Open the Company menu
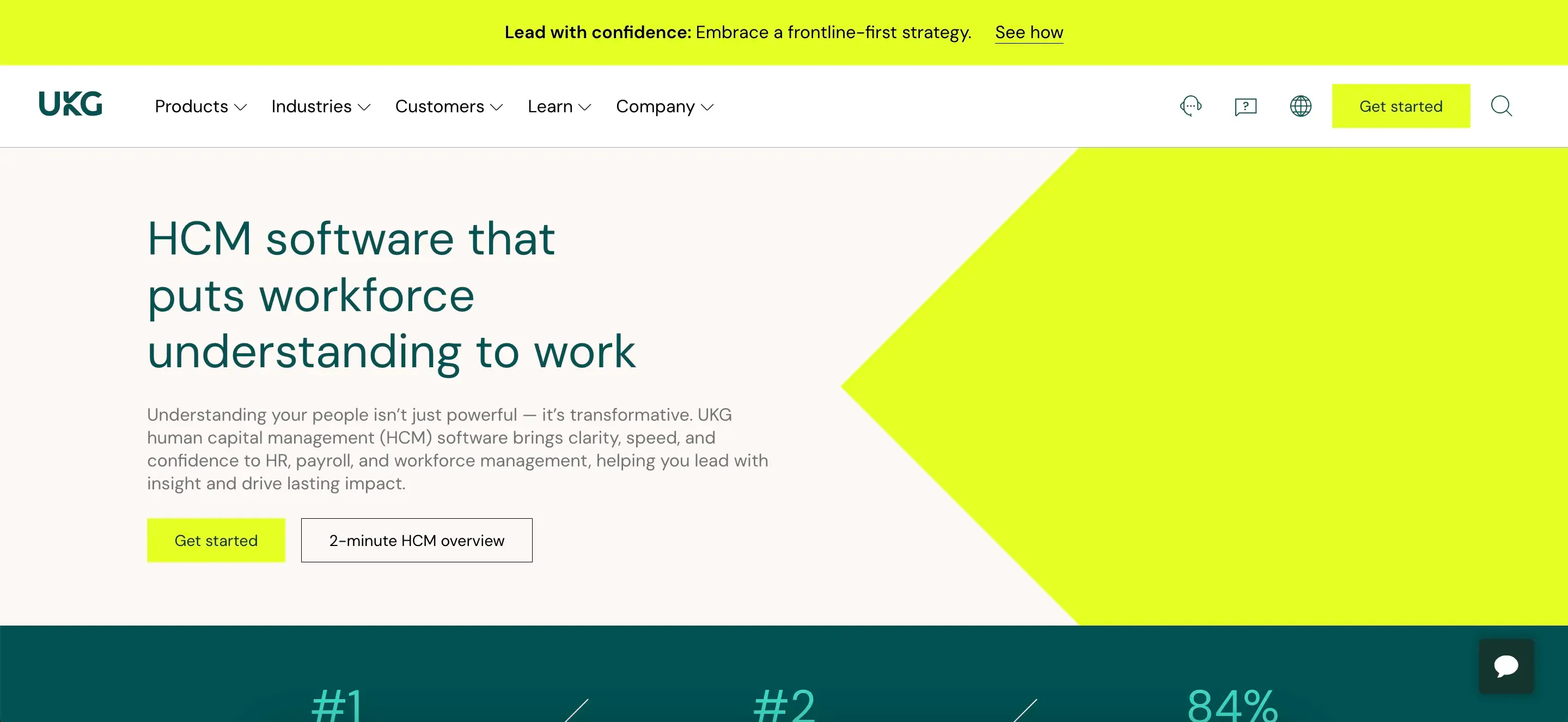Image resolution: width=1568 pixels, height=722 pixels. 655,107
